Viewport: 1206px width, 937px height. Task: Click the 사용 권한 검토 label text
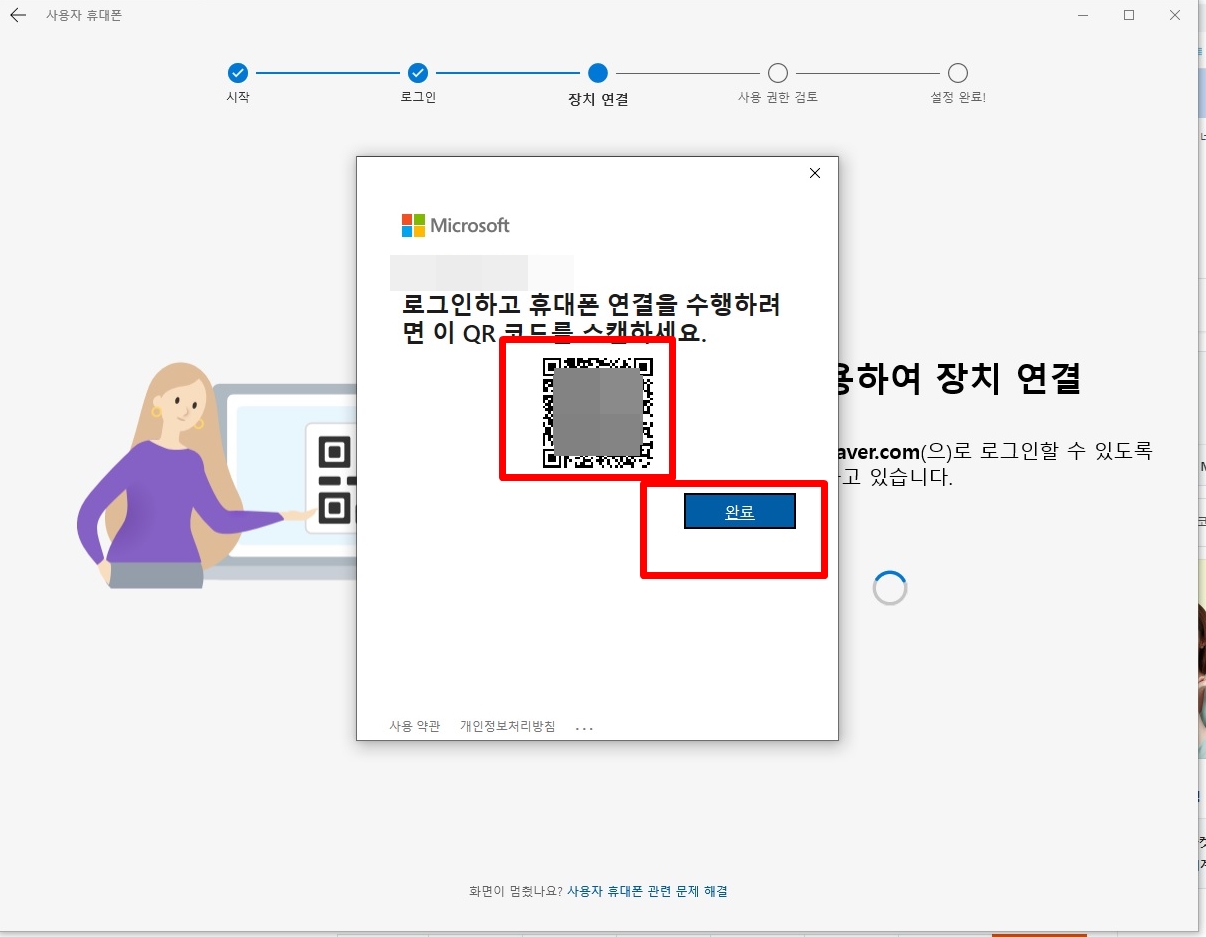point(778,98)
